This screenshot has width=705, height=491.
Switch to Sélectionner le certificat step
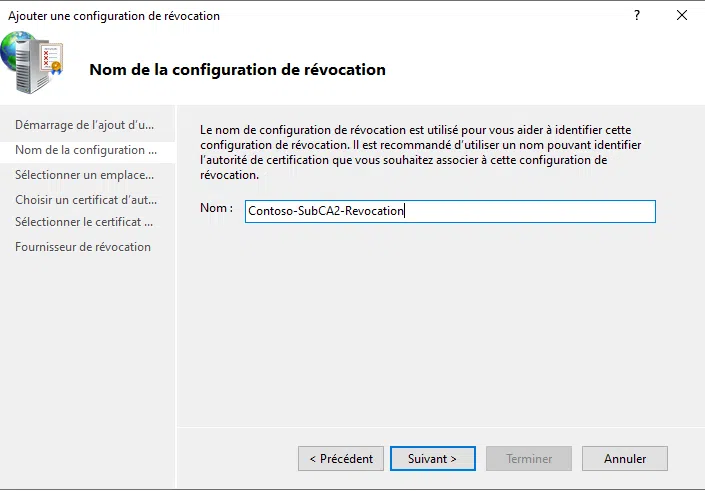[84, 222]
